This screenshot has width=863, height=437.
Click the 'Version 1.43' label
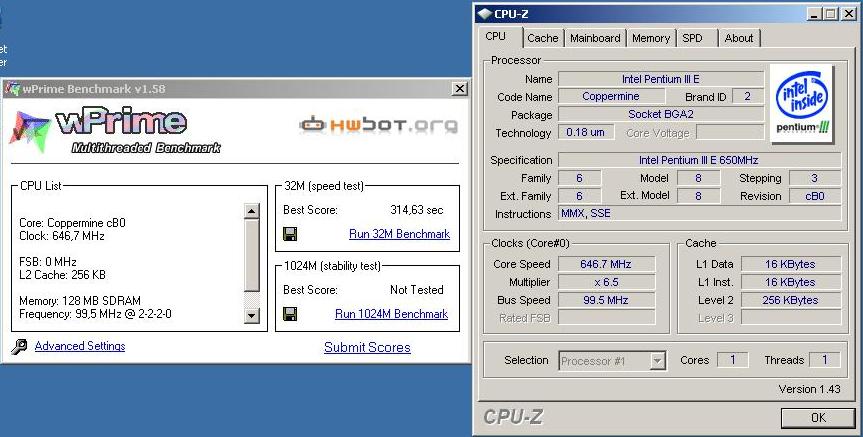click(x=810, y=389)
